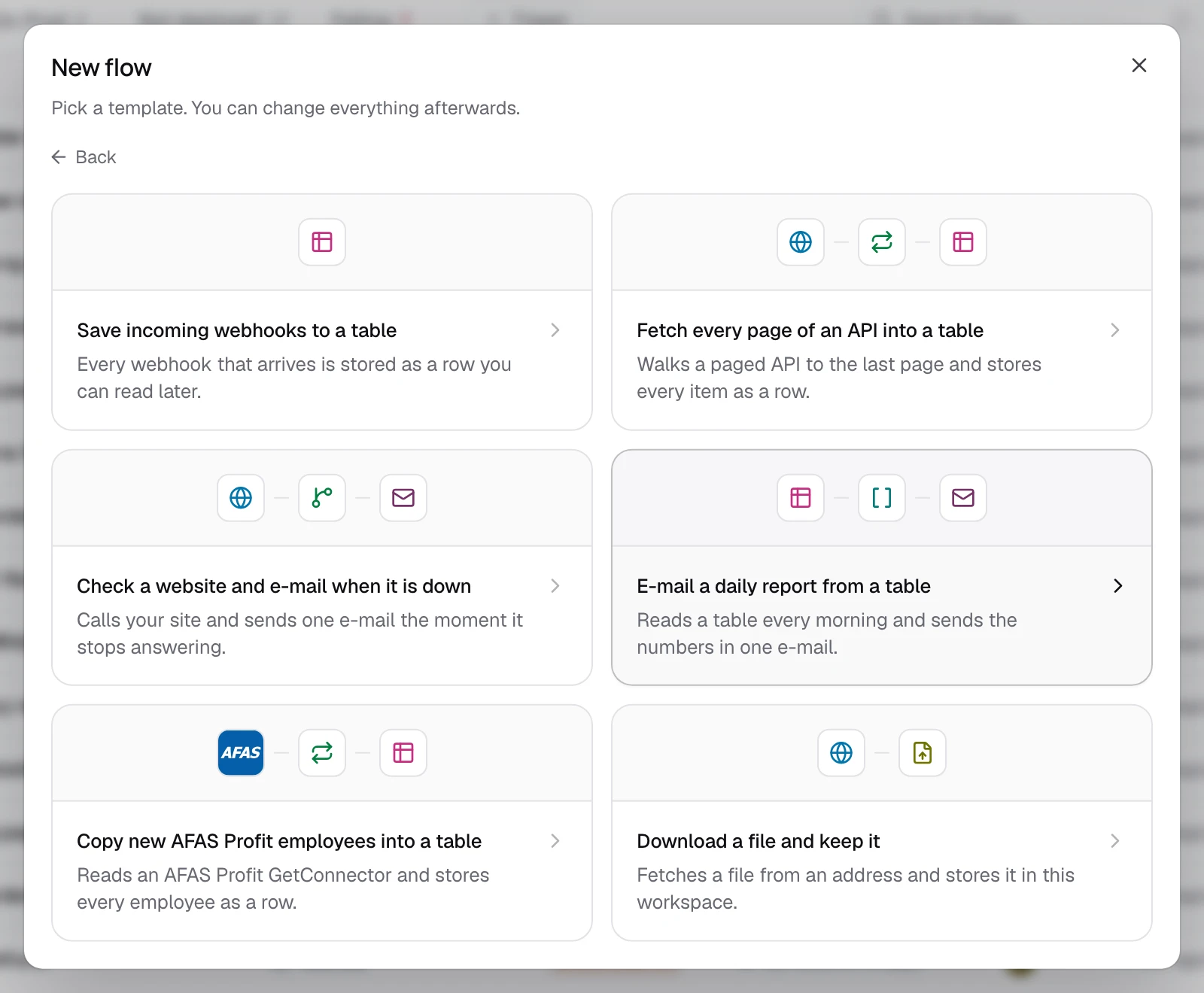Open chevron for Download a file and keep it
This screenshot has width=1204, height=993.
[x=1115, y=841]
